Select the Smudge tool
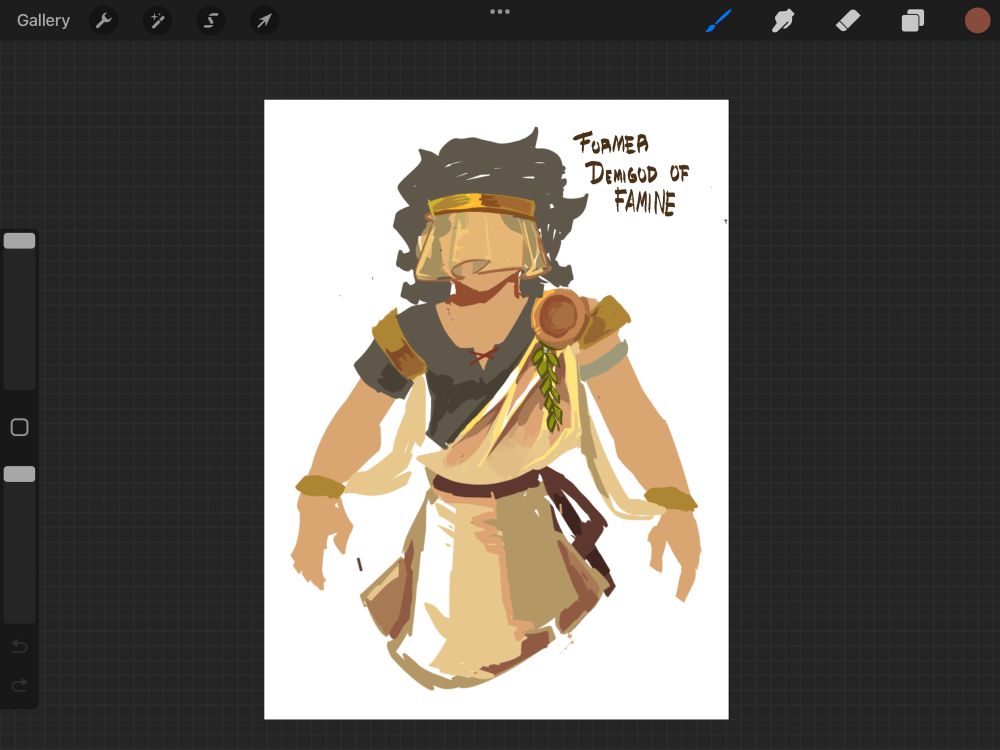 pos(783,20)
